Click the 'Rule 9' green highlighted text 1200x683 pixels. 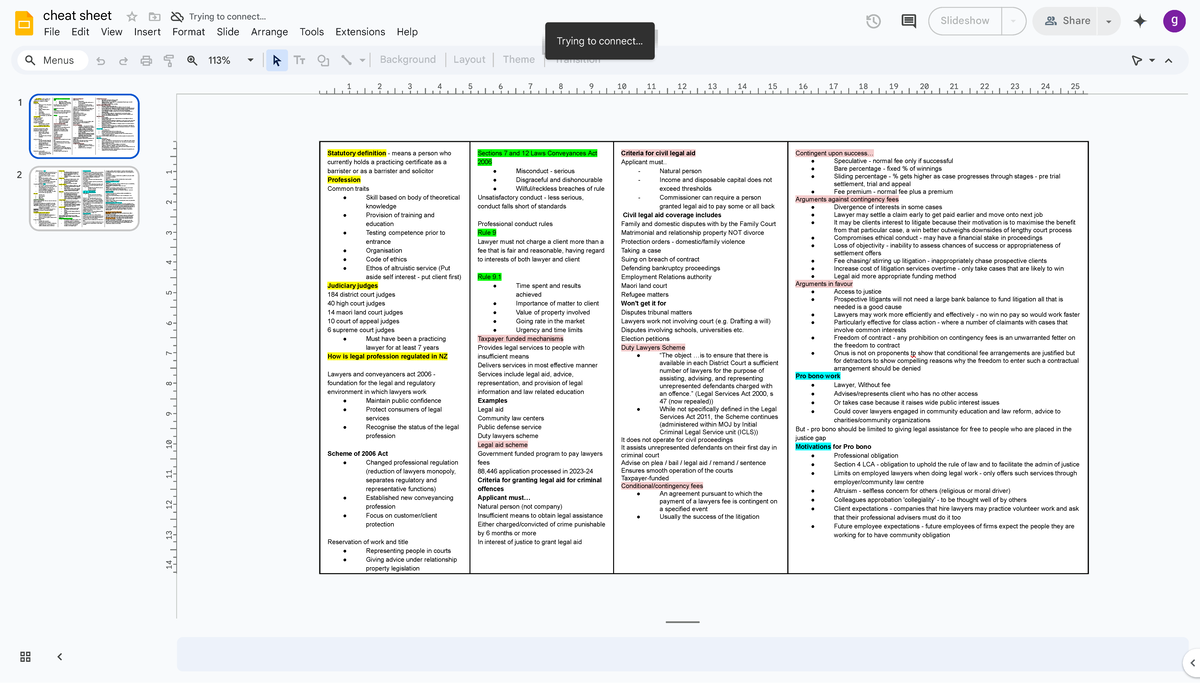point(487,233)
